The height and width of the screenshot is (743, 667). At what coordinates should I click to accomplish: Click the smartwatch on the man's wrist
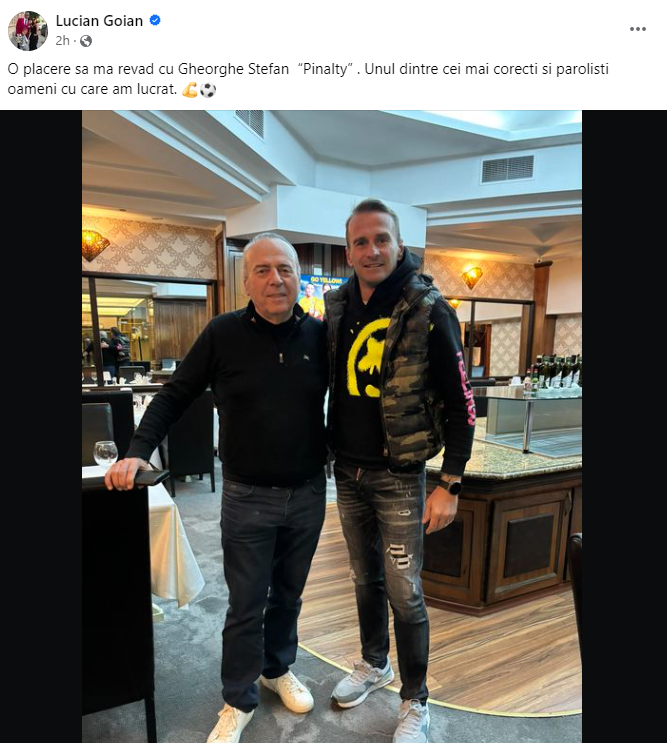(450, 486)
